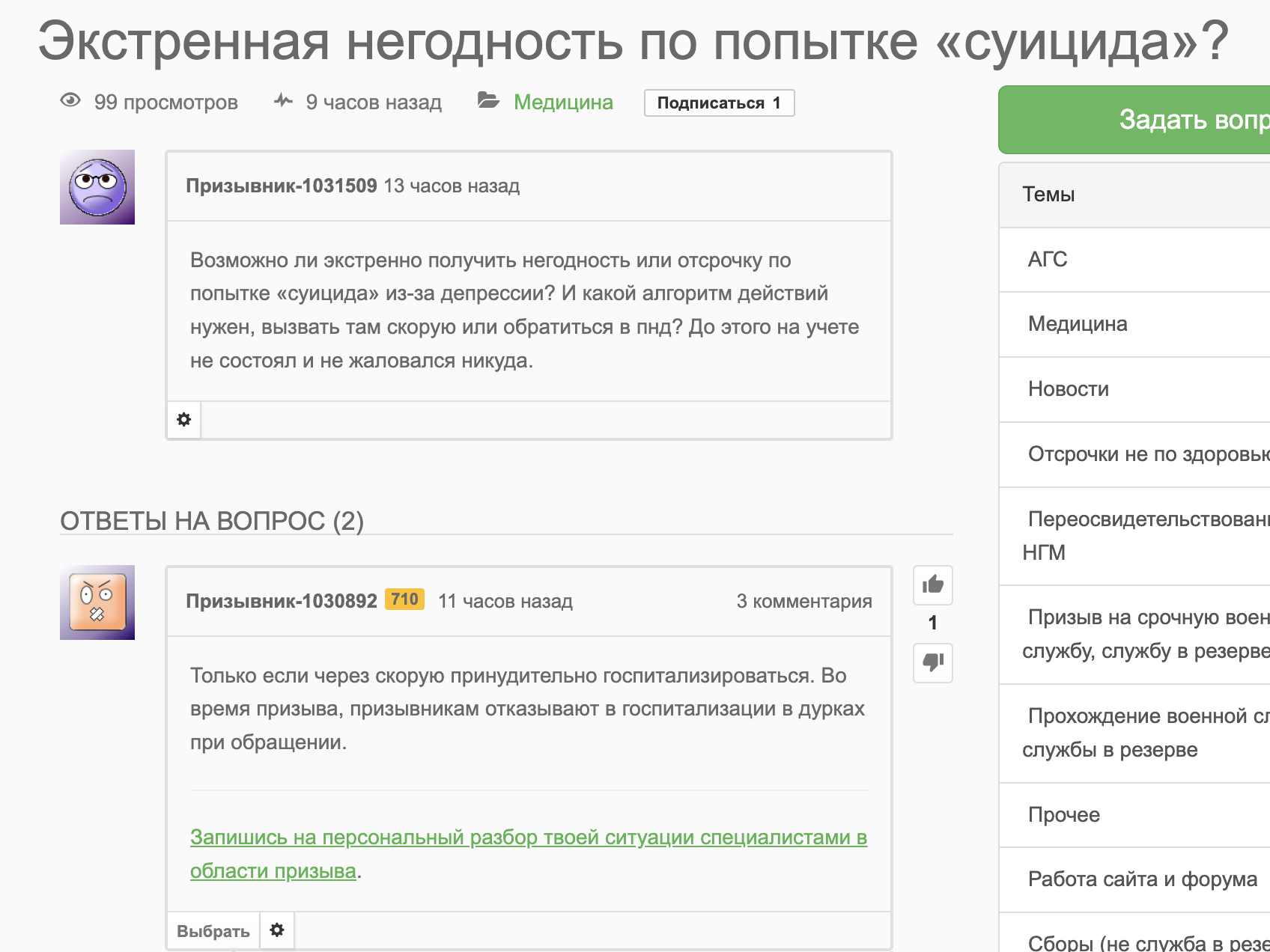Click the activity pulse icon by 9 часов назад
Image resolution: width=1270 pixels, height=952 pixels.
(x=283, y=101)
